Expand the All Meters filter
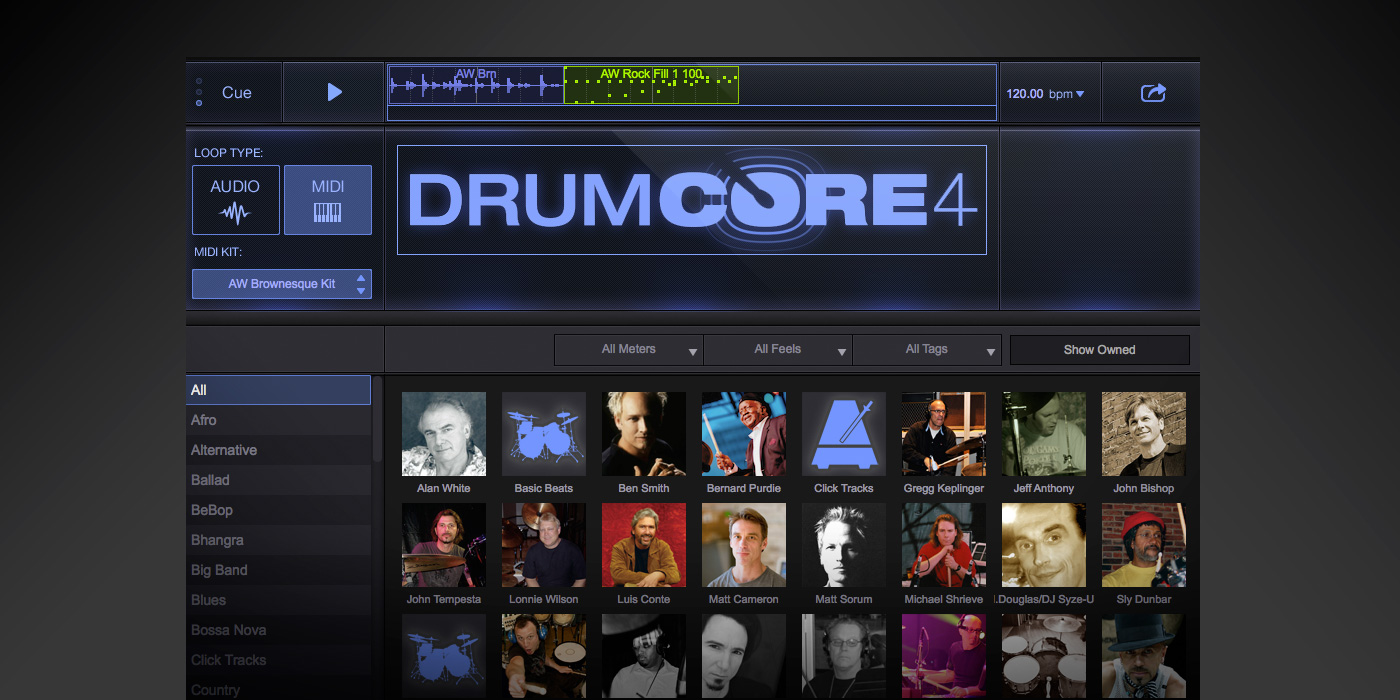Image resolution: width=1400 pixels, height=700 pixels. [x=629, y=350]
